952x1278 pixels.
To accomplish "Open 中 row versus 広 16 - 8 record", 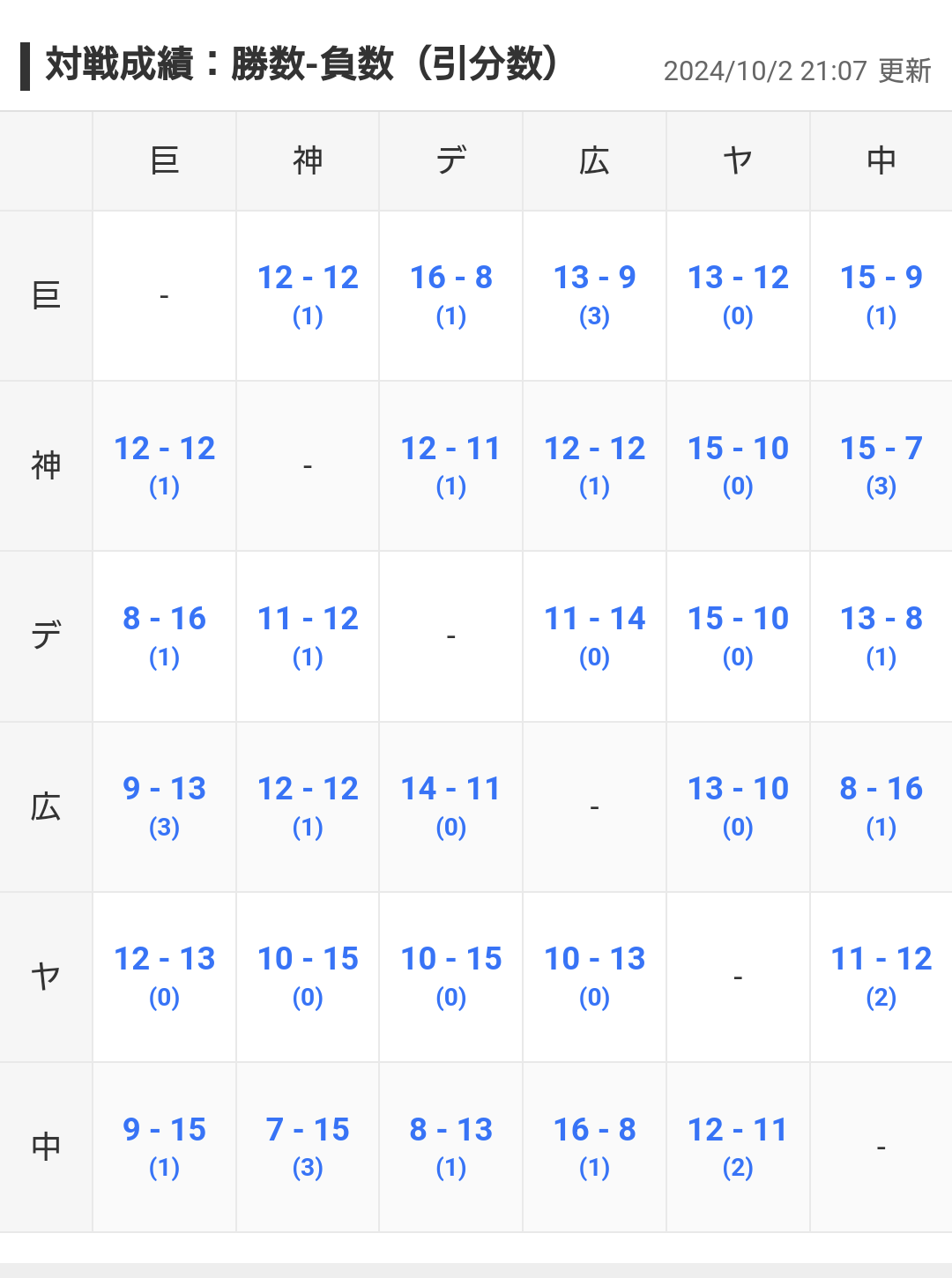I will [x=594, y=1131].
